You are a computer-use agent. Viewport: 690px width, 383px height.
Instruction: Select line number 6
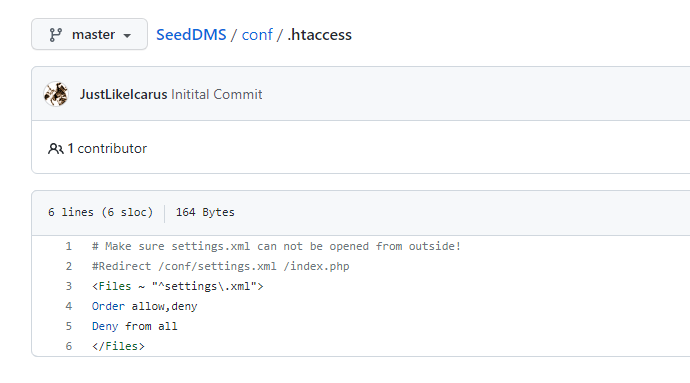69,346
